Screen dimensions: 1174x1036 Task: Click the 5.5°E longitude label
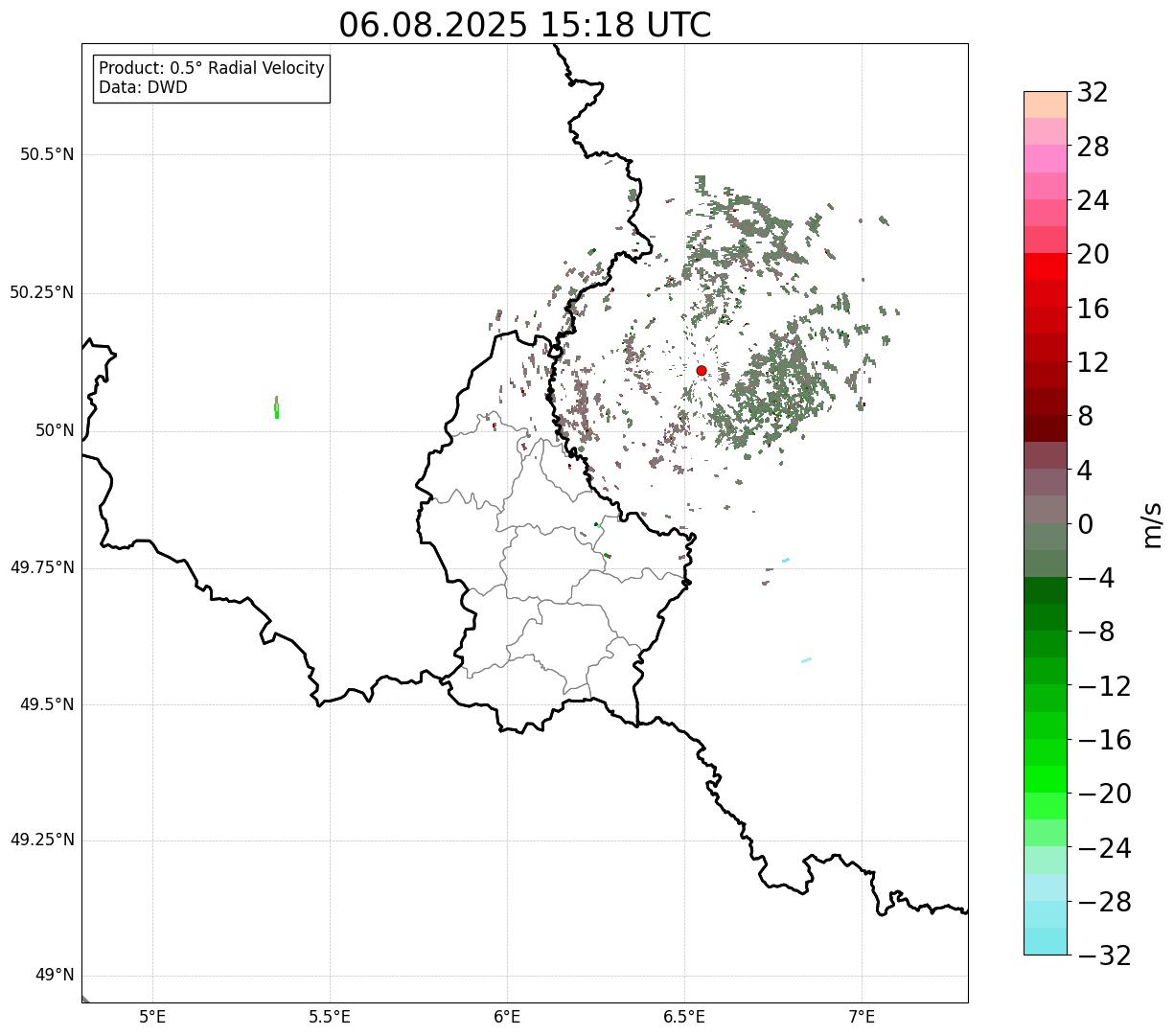[x=330, y=1017]
